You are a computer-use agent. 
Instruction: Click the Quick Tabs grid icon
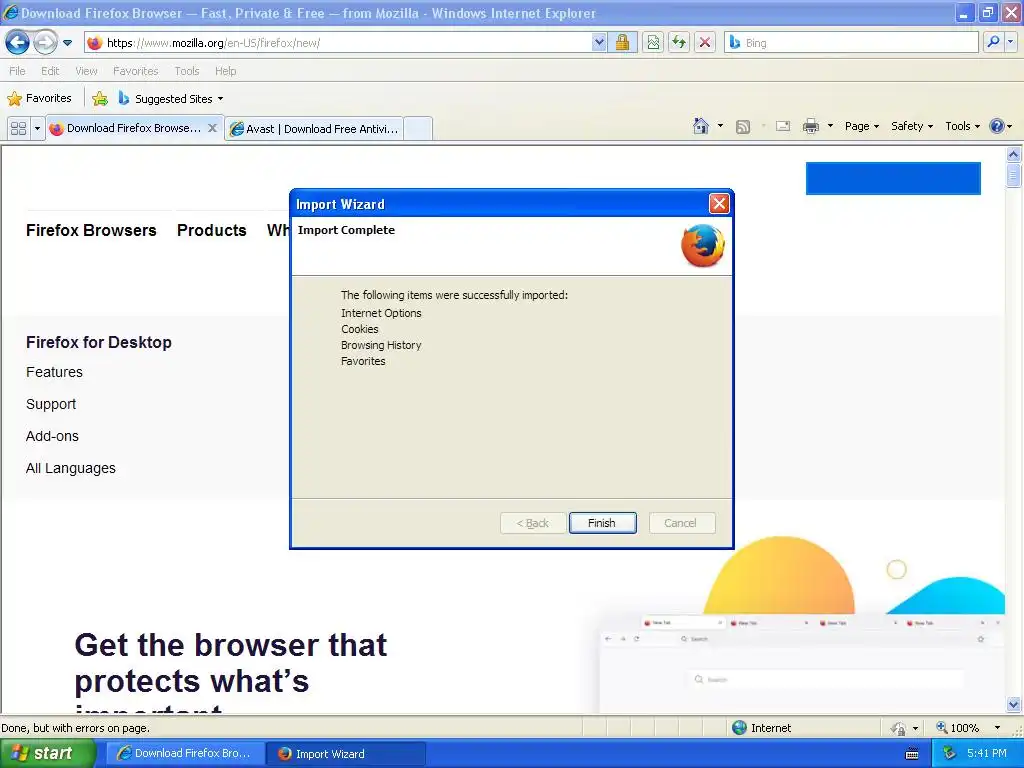[x=18, y=128]
